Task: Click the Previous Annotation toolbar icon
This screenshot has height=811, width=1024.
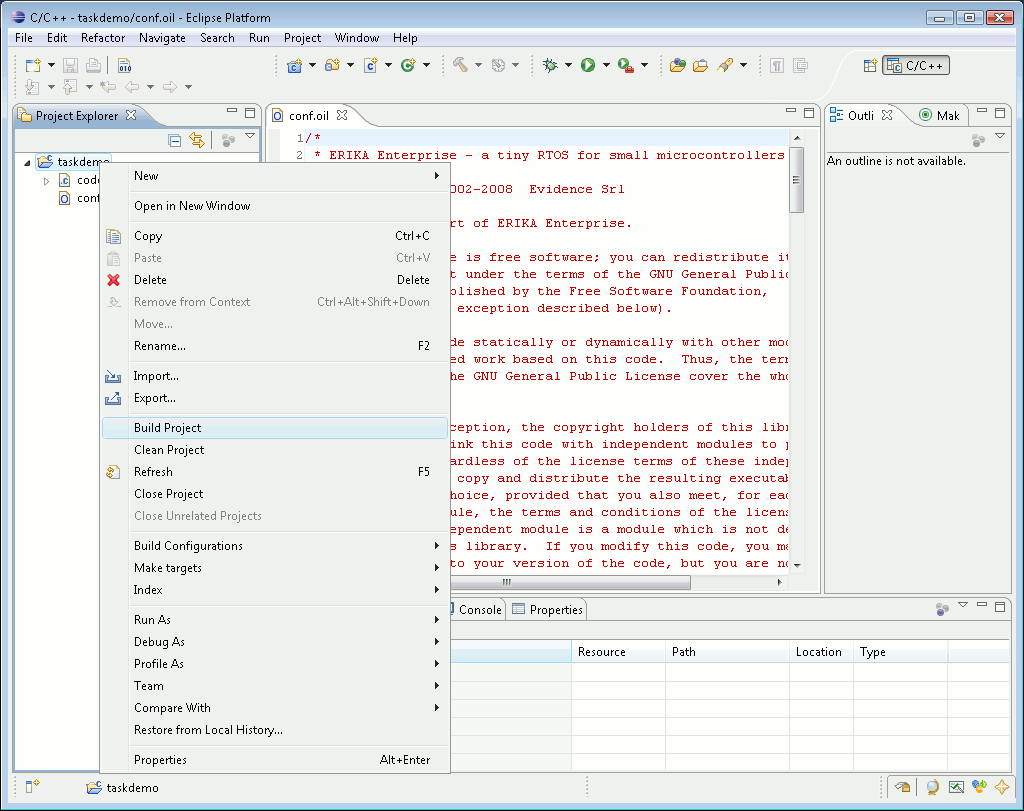Action: click(69, 86)
